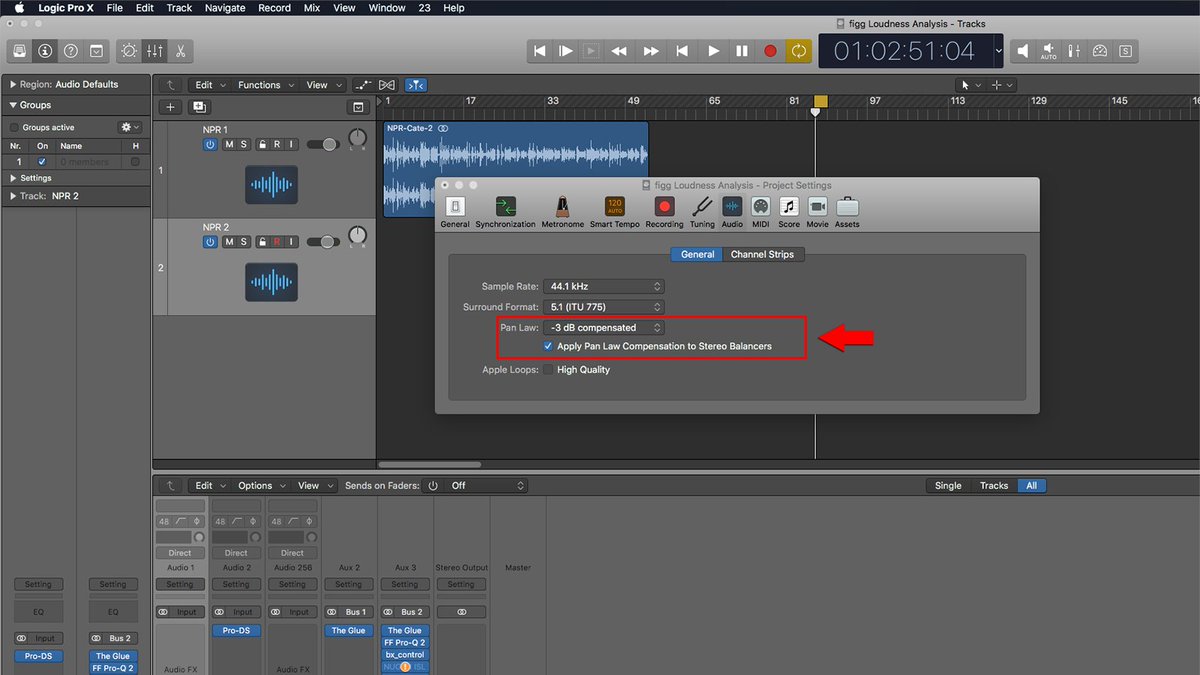Image resolution: width=1200 pixels, height=675 pixels.
Task: Open the Record menu in menu bar
Action: 274,8
